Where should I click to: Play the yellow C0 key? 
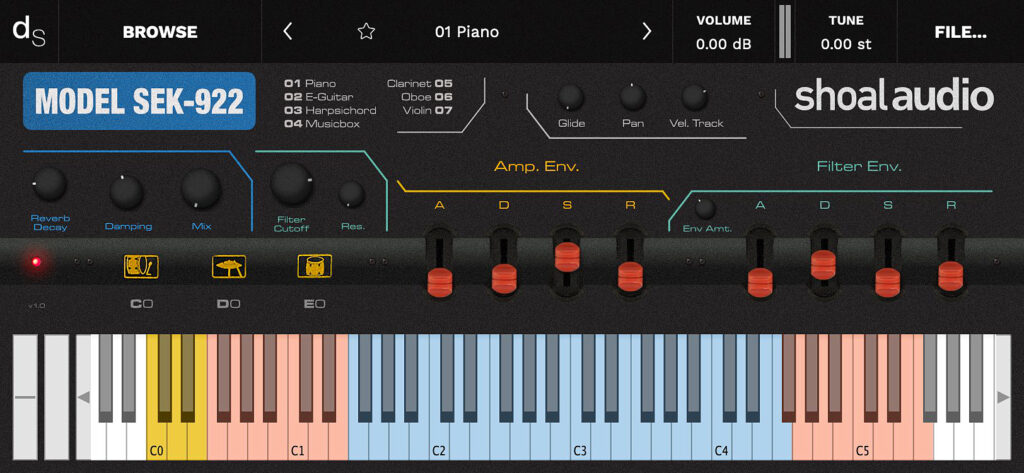(x=156, y=441)
